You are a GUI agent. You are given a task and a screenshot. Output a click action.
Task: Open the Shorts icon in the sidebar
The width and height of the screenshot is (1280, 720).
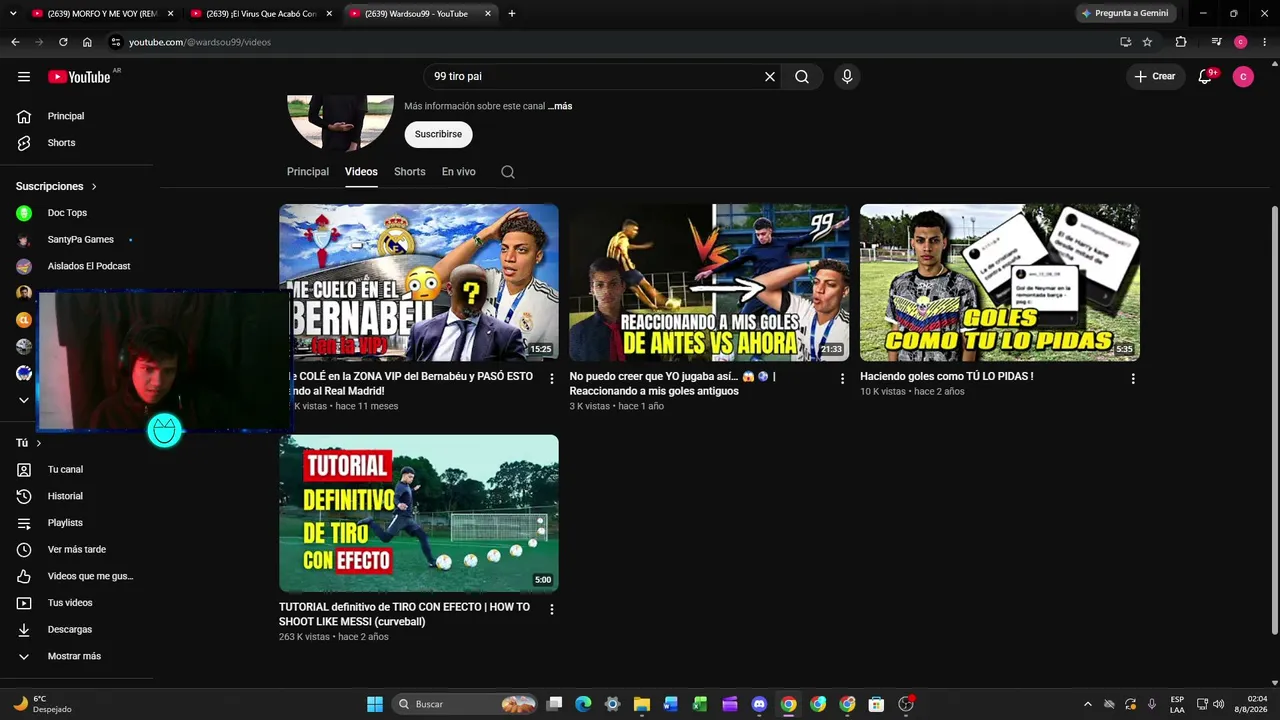click(24, 143)
